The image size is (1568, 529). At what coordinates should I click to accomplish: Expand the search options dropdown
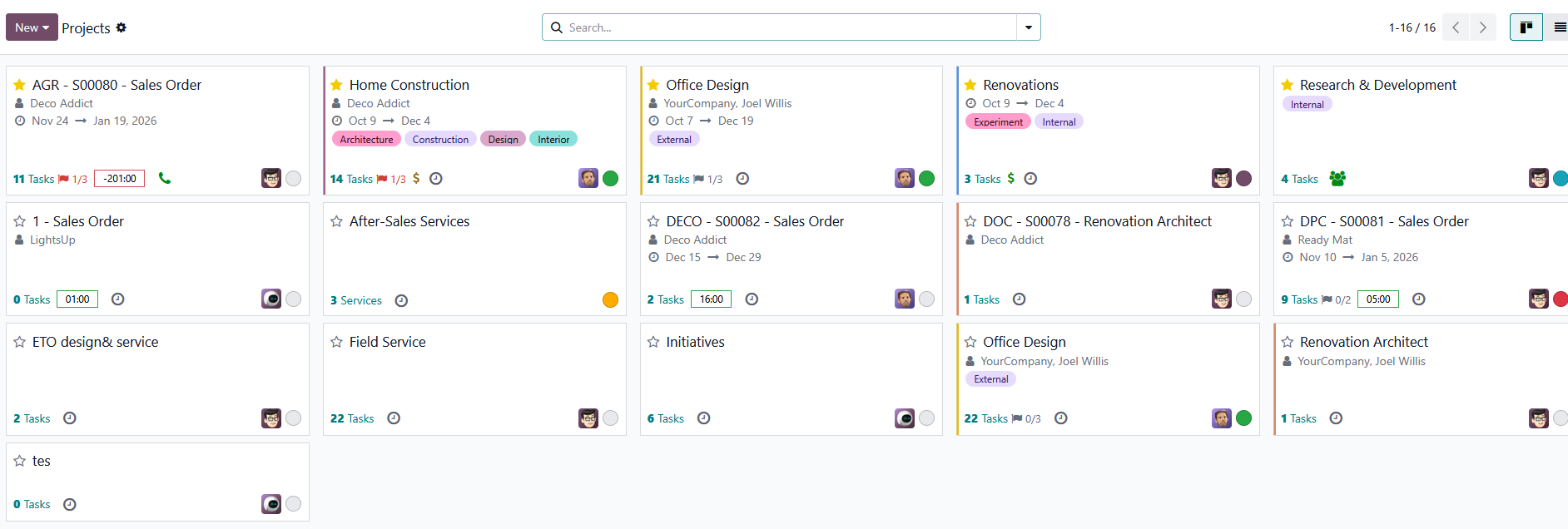pyautogui.click(x=1028, y=27)
